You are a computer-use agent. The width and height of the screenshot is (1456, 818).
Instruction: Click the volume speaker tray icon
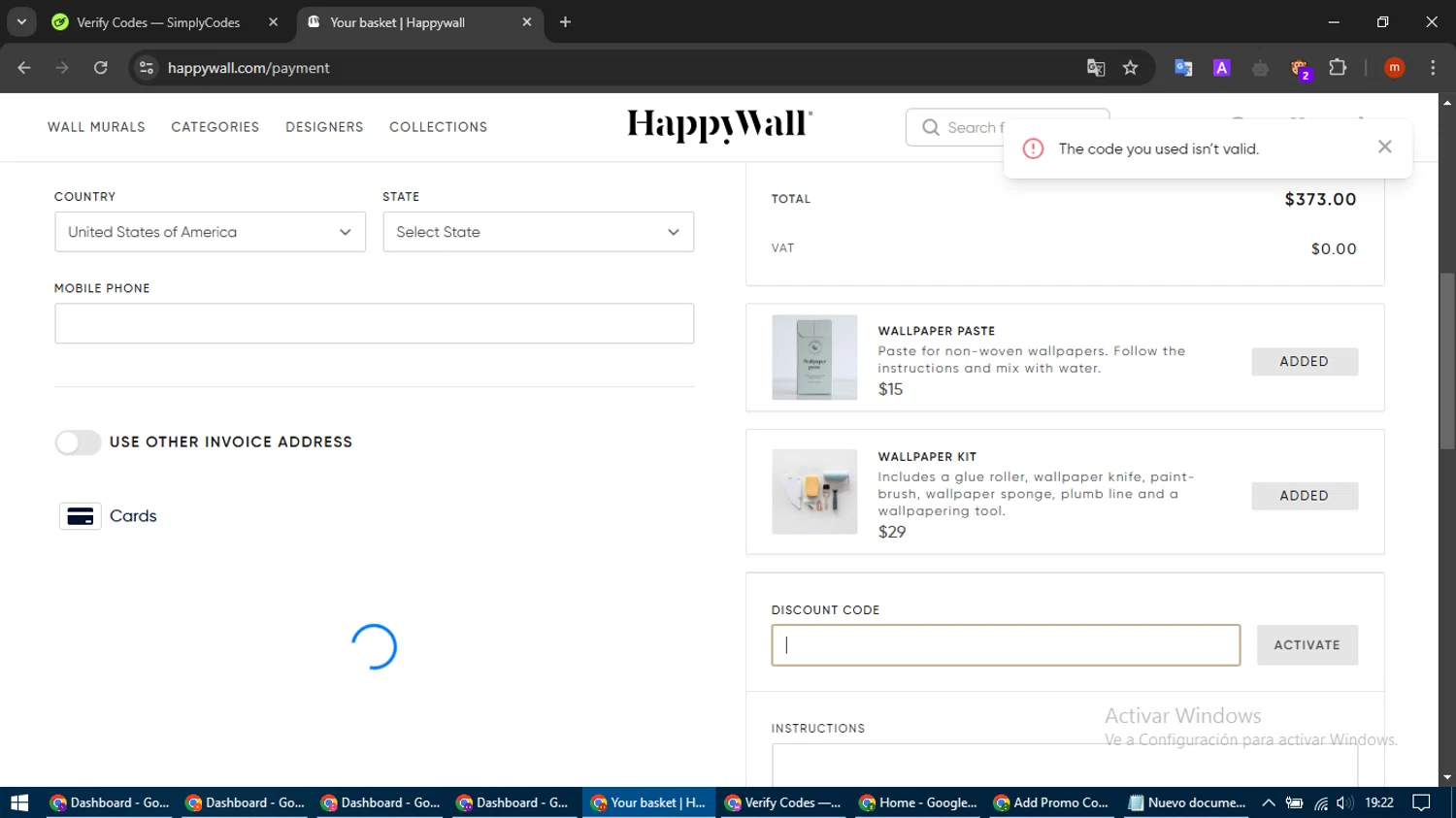click(x=1344, y=802)
